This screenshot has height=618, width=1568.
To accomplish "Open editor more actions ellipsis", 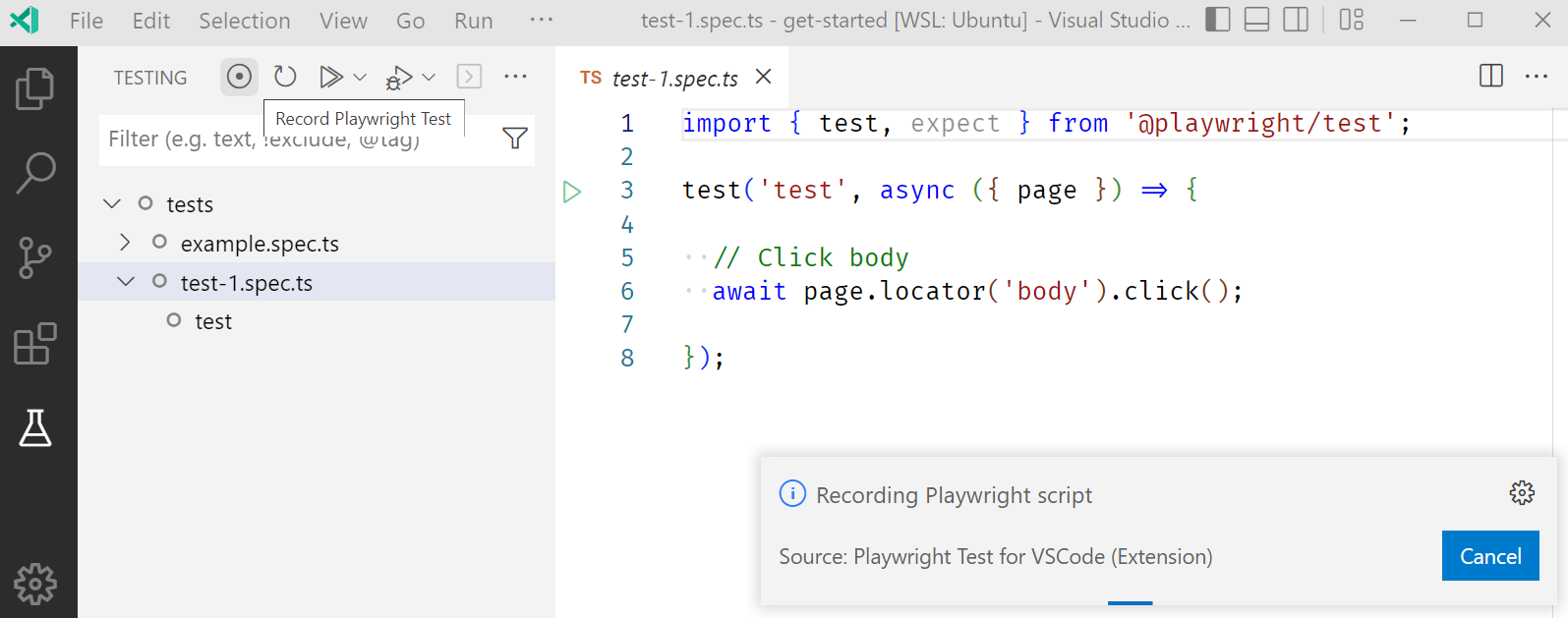I will pyautogui.click(x=1536, y=77).
